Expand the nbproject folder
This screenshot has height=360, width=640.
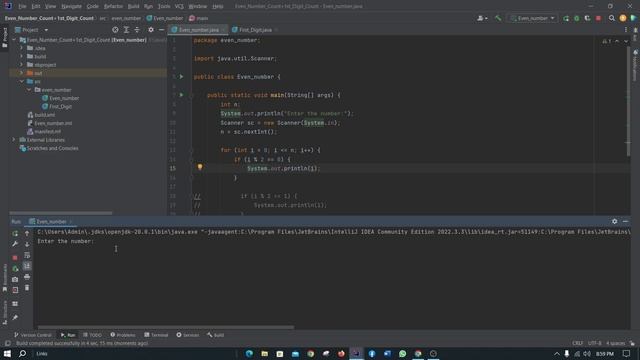pos(21,64)
